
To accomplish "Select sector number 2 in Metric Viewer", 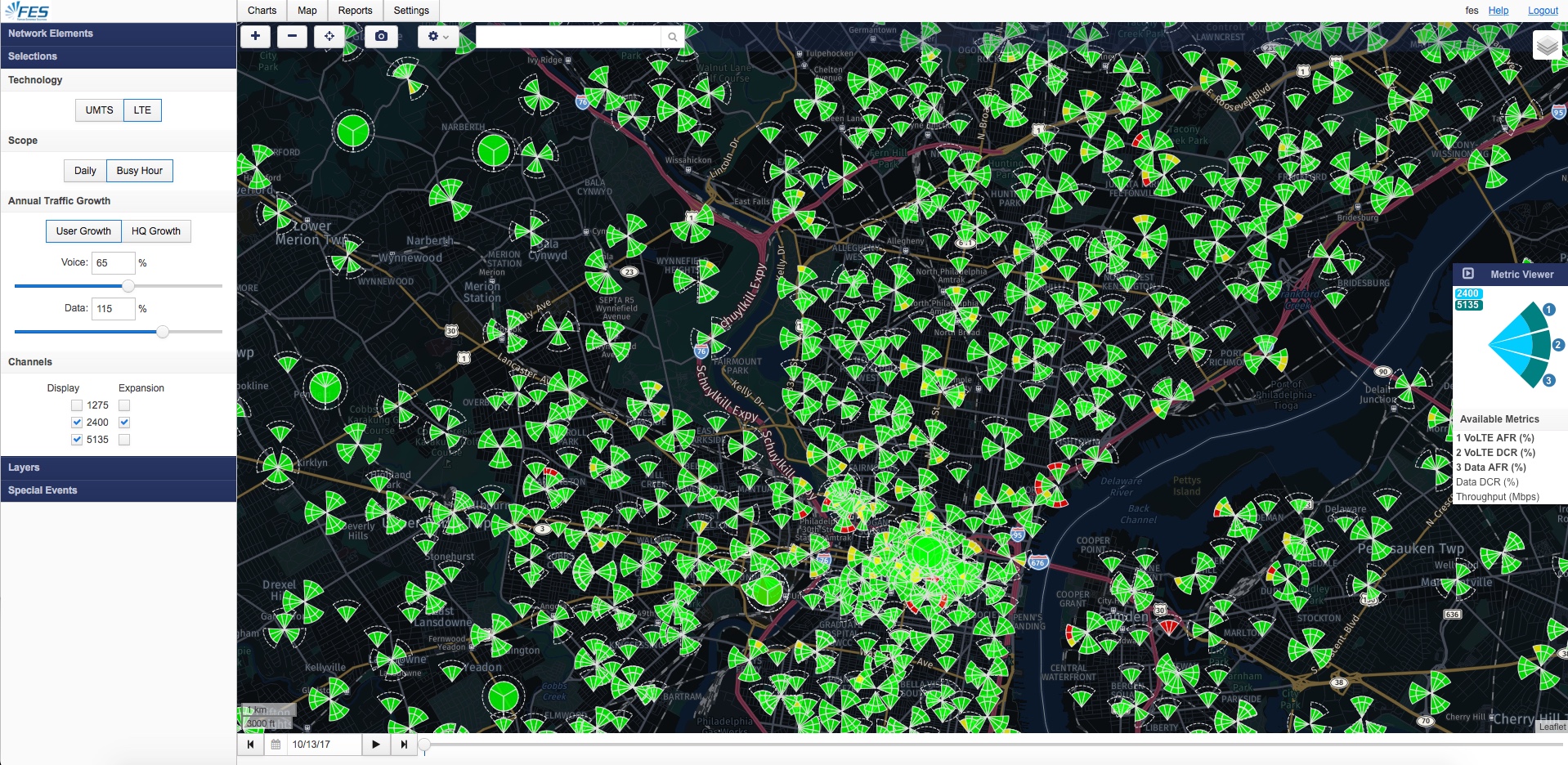I will (x=1558, y=345).
